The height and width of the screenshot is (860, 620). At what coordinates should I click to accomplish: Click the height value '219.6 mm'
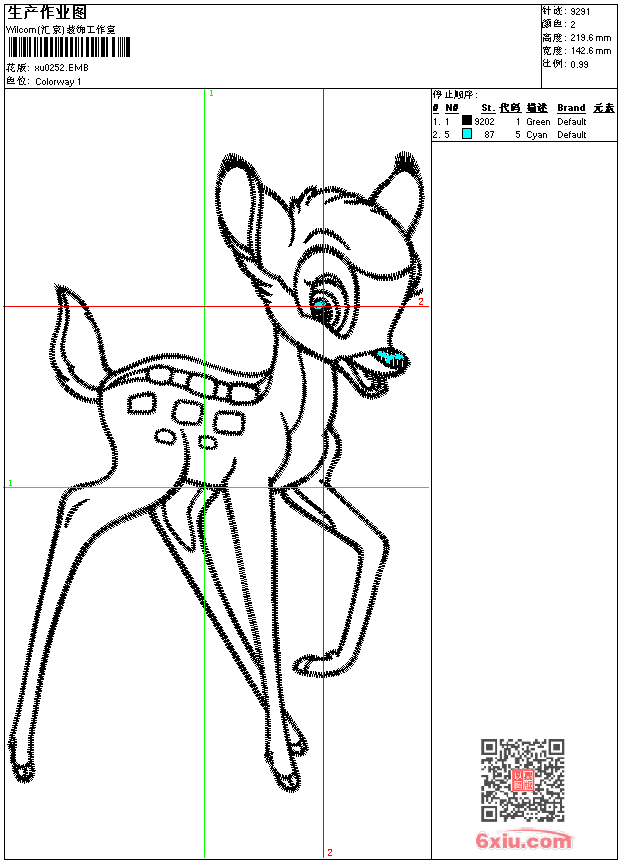point(590,38)
